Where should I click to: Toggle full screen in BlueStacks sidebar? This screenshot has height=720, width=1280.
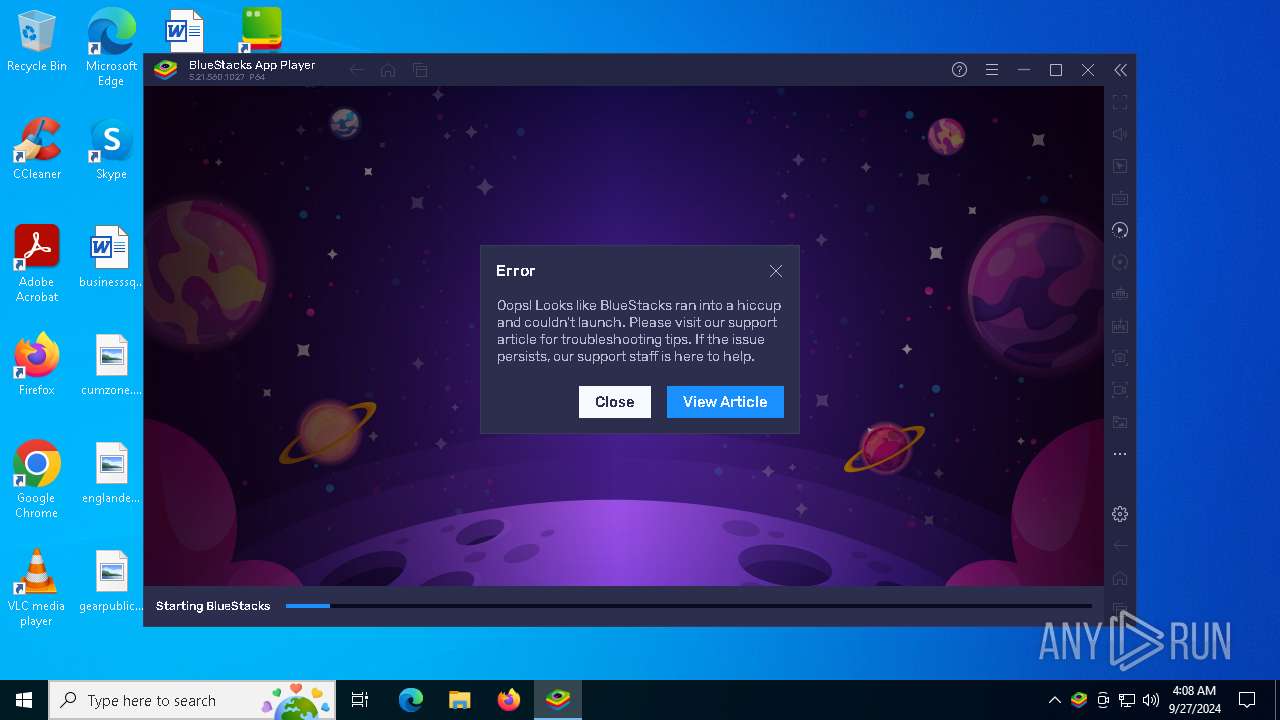tap(1120, 102)
